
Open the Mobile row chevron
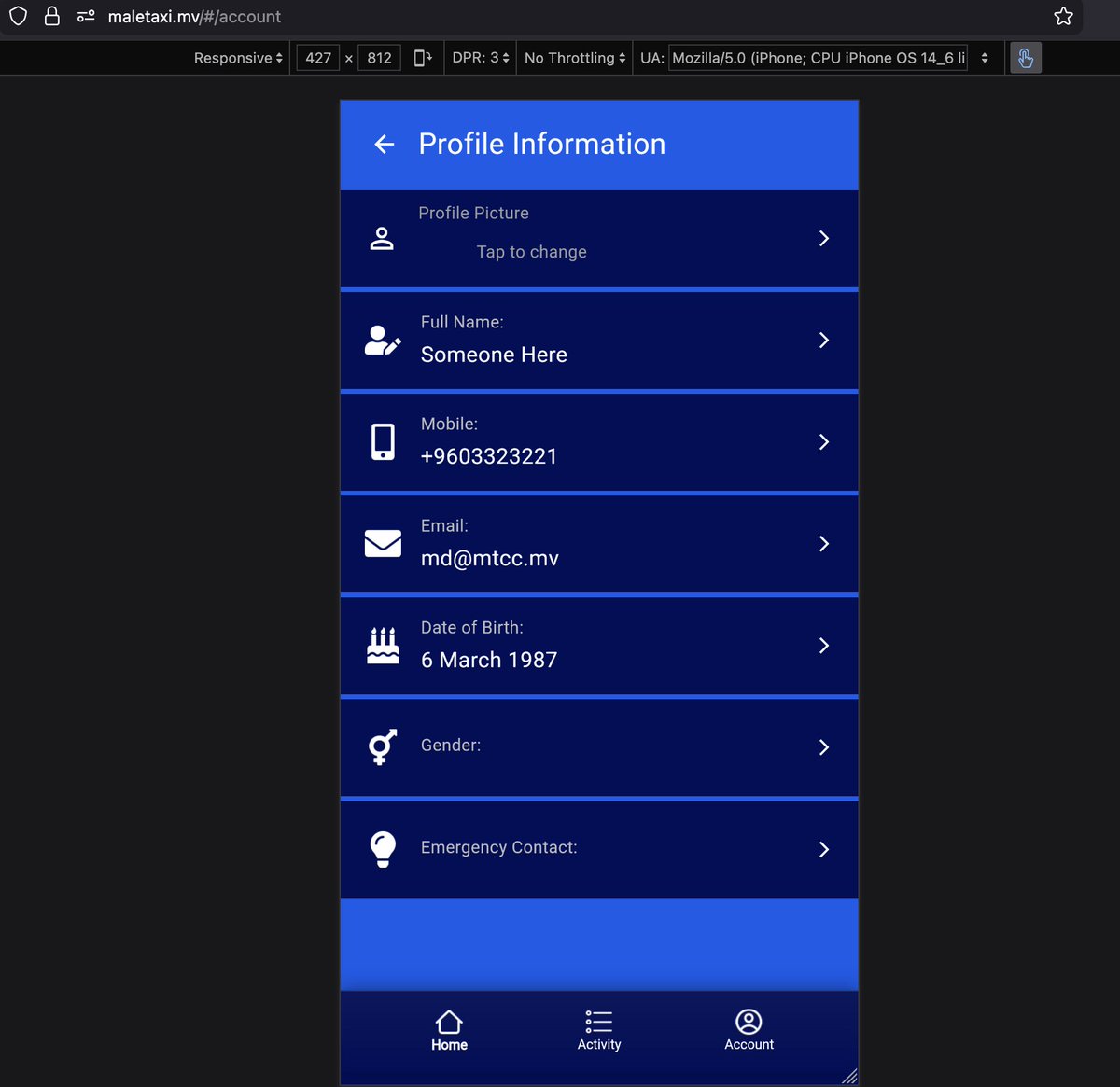pyautogui.click(x=824, y=442)
